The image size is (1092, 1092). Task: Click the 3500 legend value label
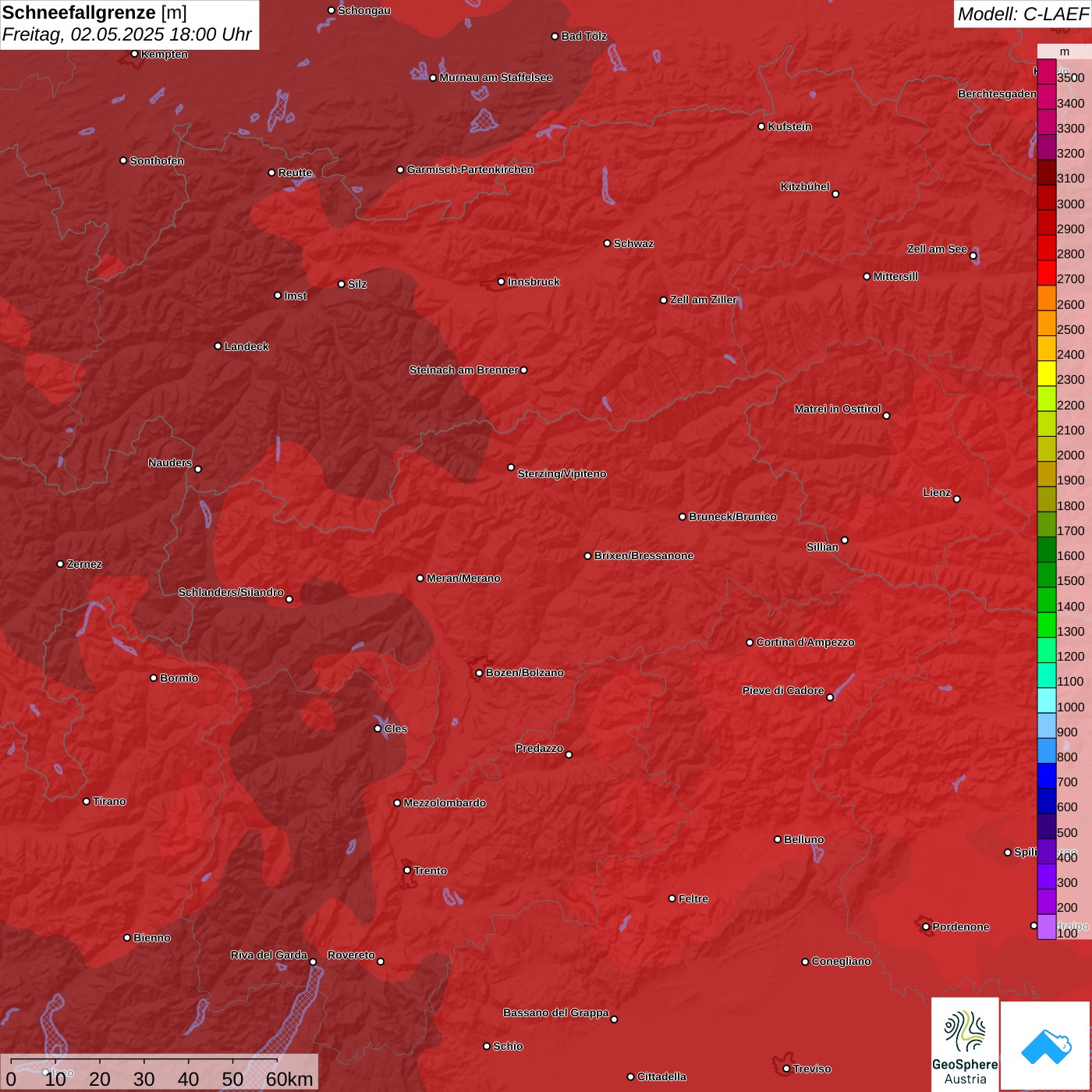point(1070,78)
